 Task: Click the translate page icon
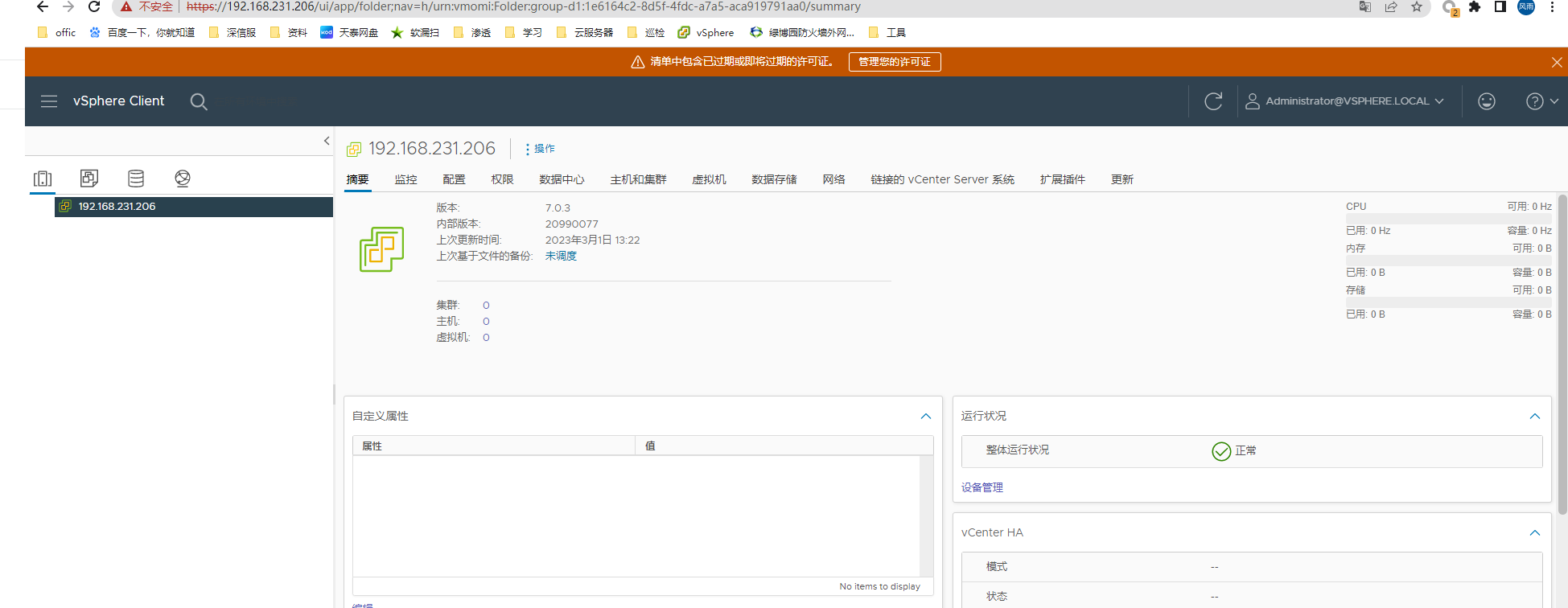coord(1365,6)
